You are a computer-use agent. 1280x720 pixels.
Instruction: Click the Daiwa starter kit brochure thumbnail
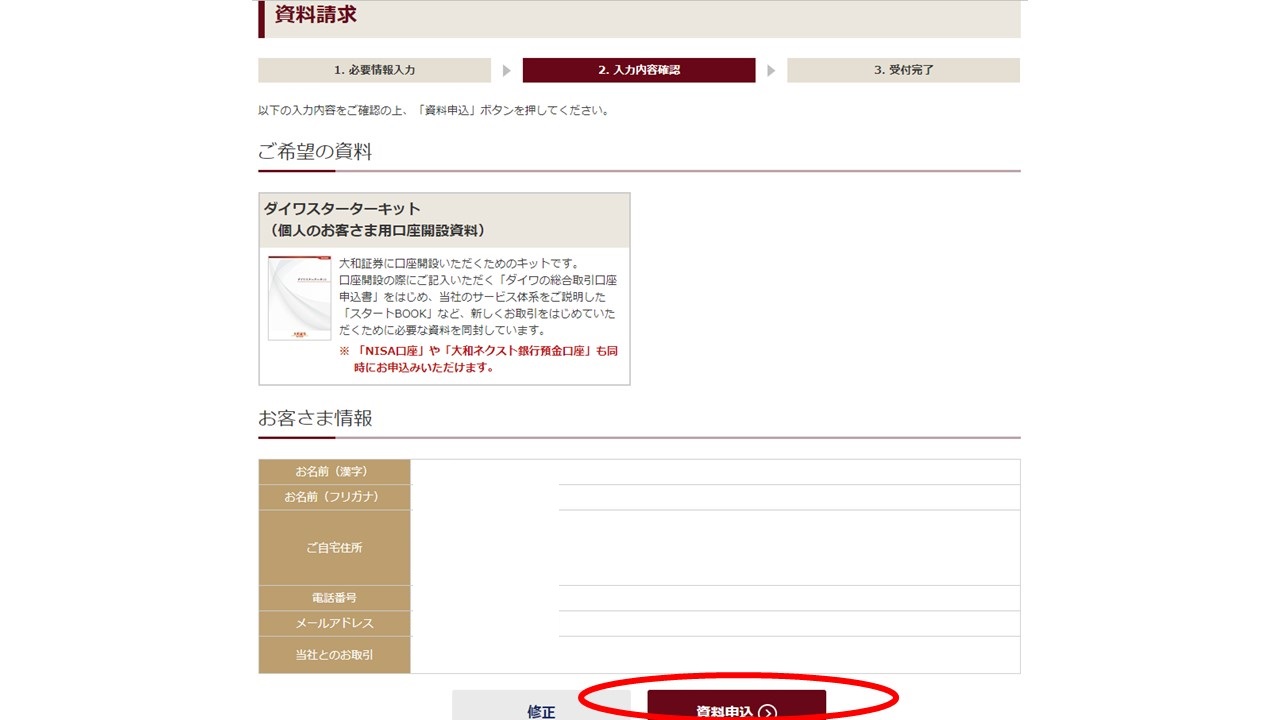tap(299, 298)
